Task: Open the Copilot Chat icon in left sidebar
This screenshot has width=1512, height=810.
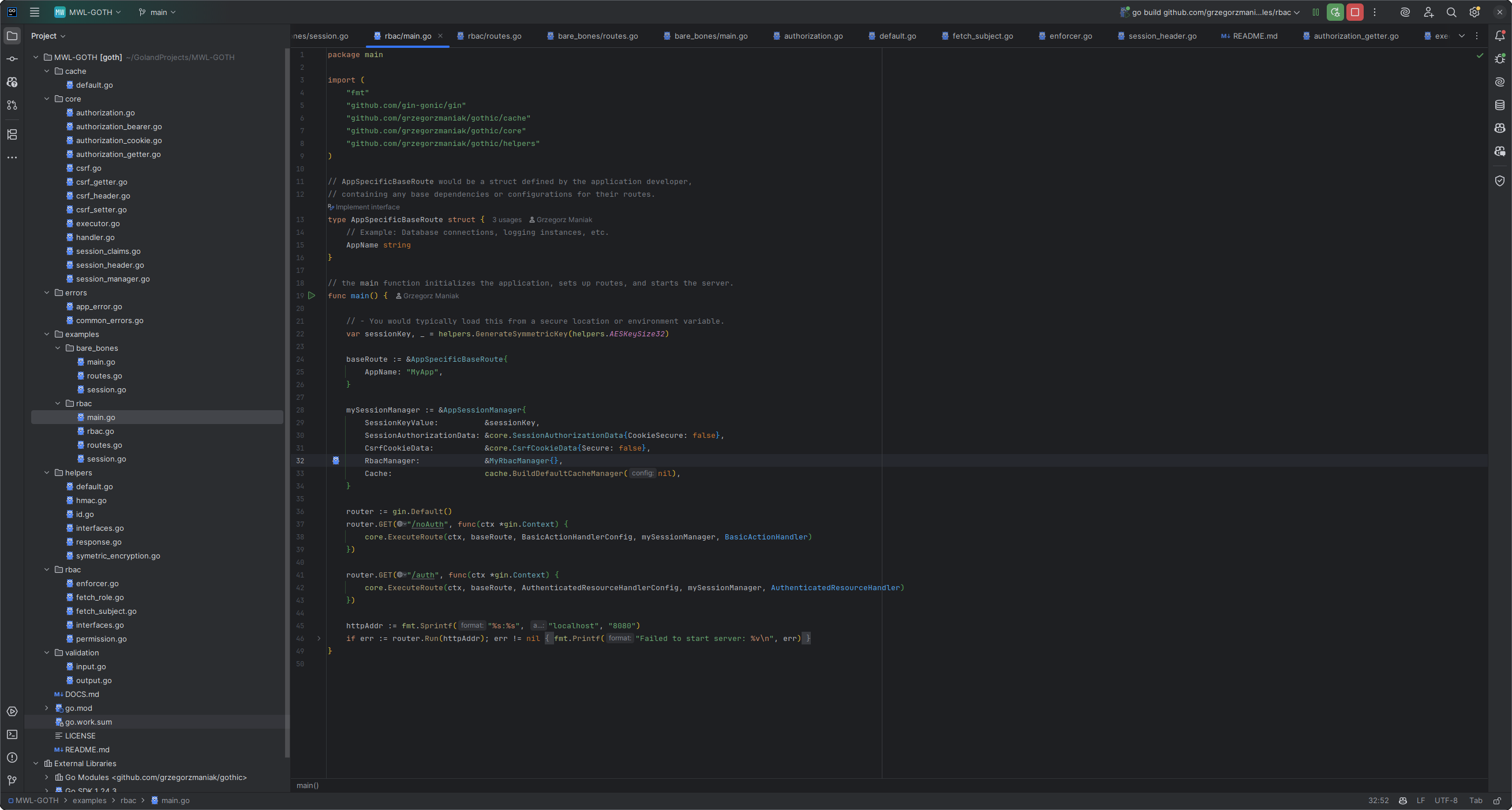Action: pyautogui.click(x=12, y=82)
